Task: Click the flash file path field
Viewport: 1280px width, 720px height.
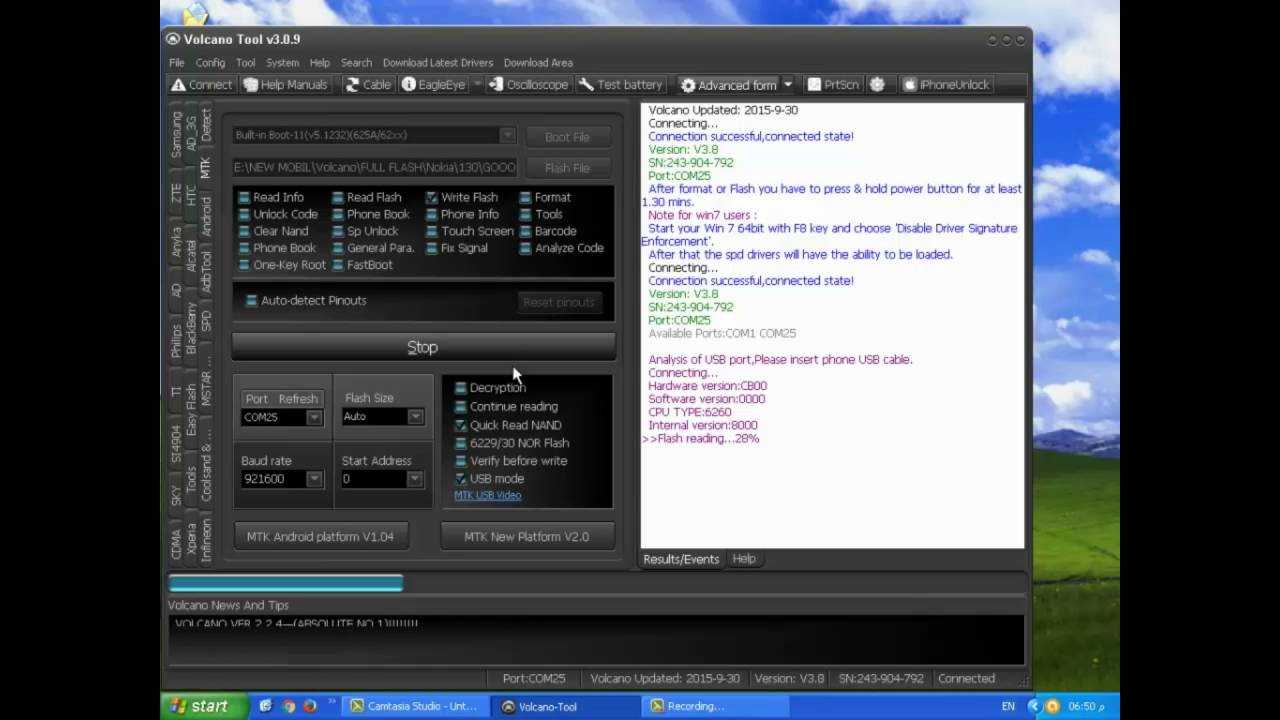Action: coord(375,168)
